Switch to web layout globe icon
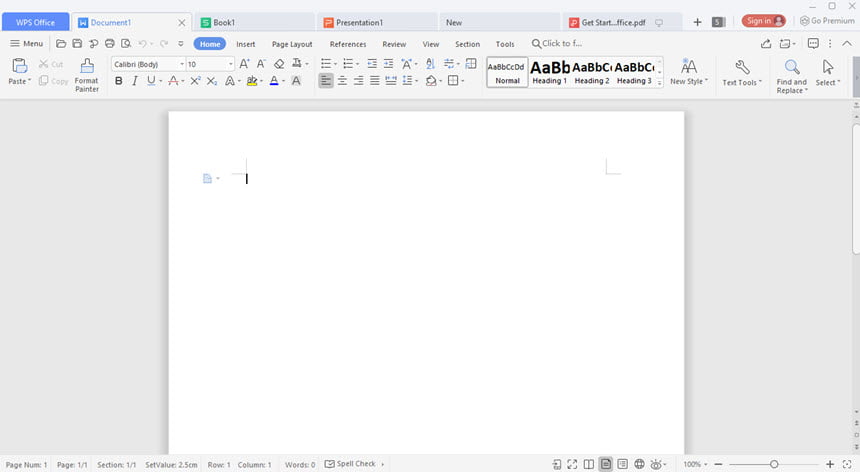The width and height of the screenshot is (860, 472). pyautogui.click(x=639, y=464)
